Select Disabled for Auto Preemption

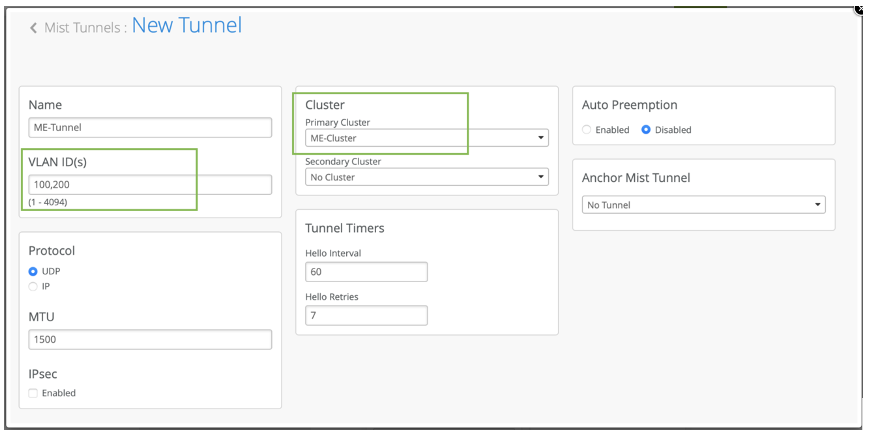point(646,130)
